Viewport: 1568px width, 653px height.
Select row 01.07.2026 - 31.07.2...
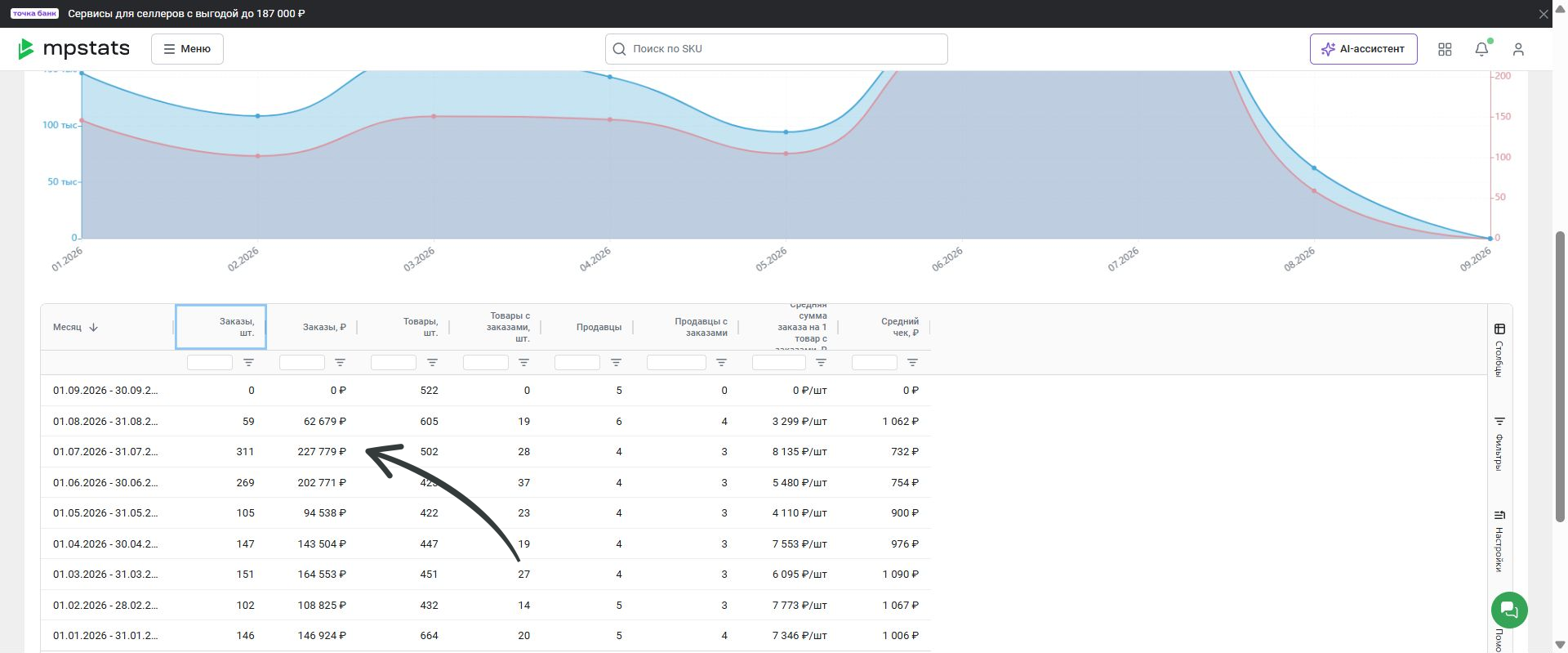485,452
